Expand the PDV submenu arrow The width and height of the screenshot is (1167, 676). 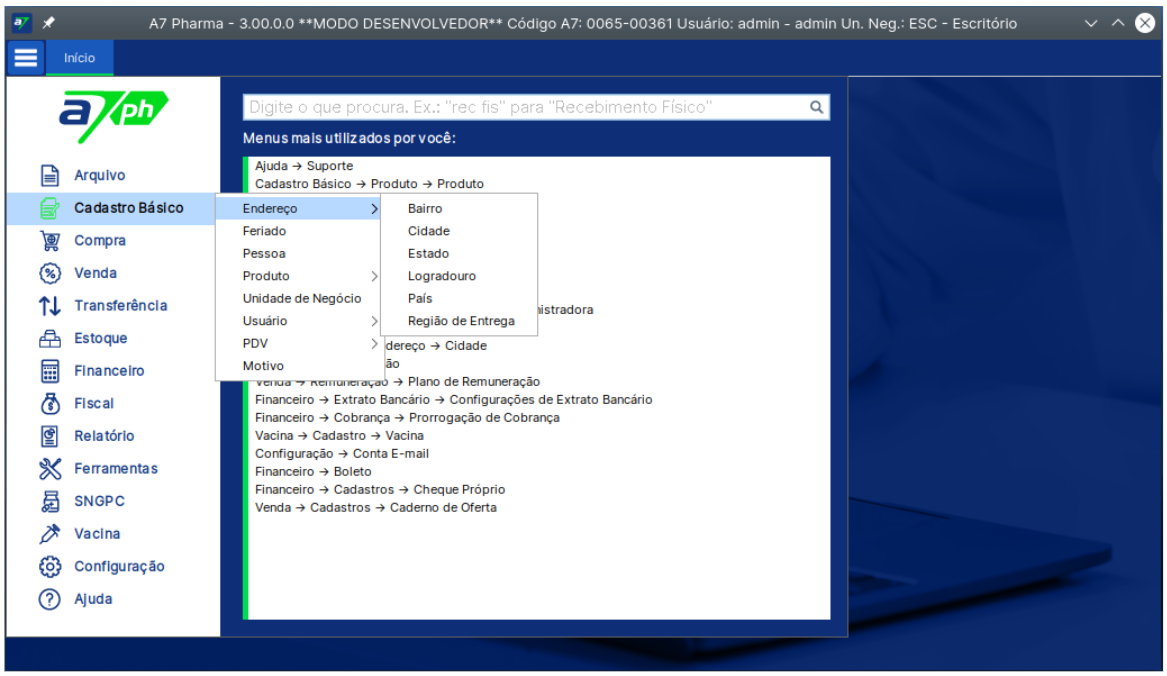[x=374, y=343]
